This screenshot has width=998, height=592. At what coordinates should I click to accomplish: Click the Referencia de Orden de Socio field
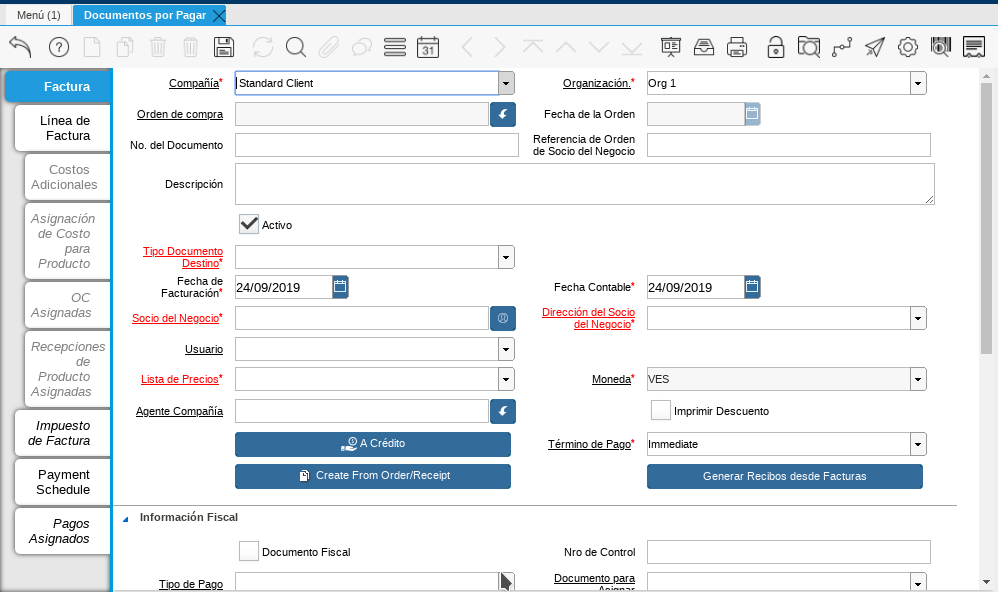pyautogui.click(x=789, y=144)
